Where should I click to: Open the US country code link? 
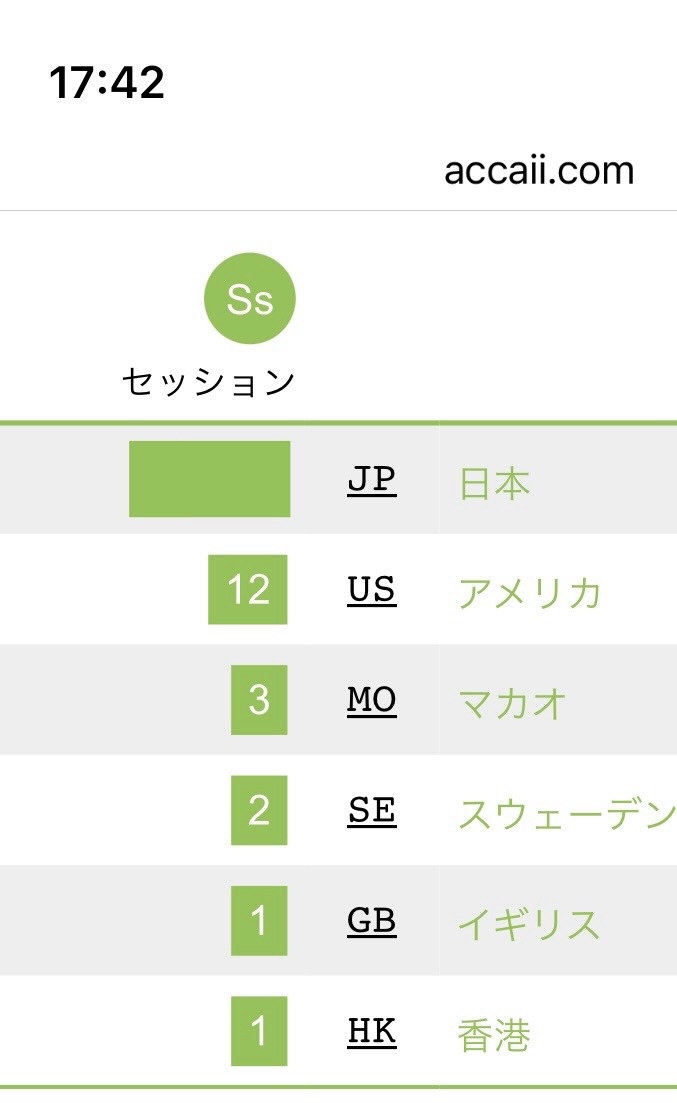(x=372, y=589)
